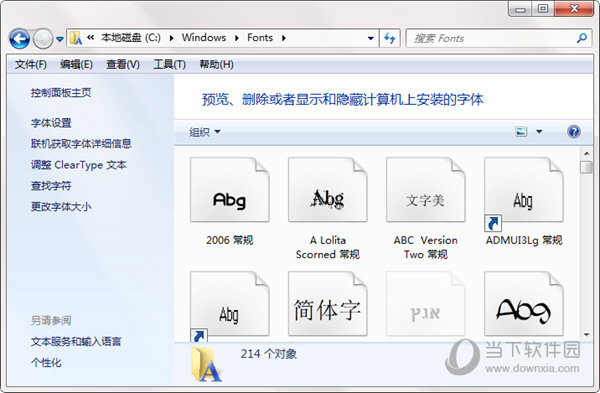The width and height of the screenshot is (600, 393).
Task: Select Windows in the address path
Action: pos(204,38)
